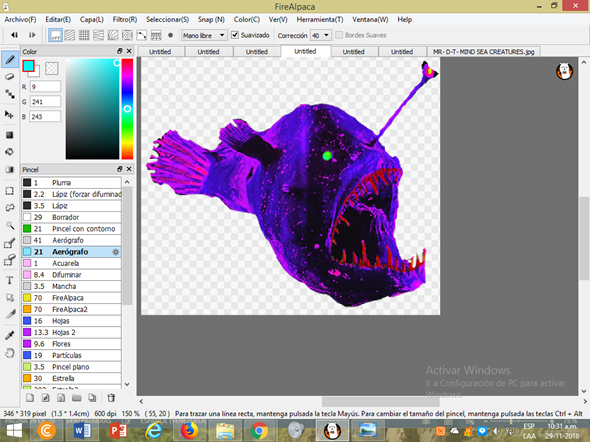Click the R value input field
590x442 pixels.
45,87
